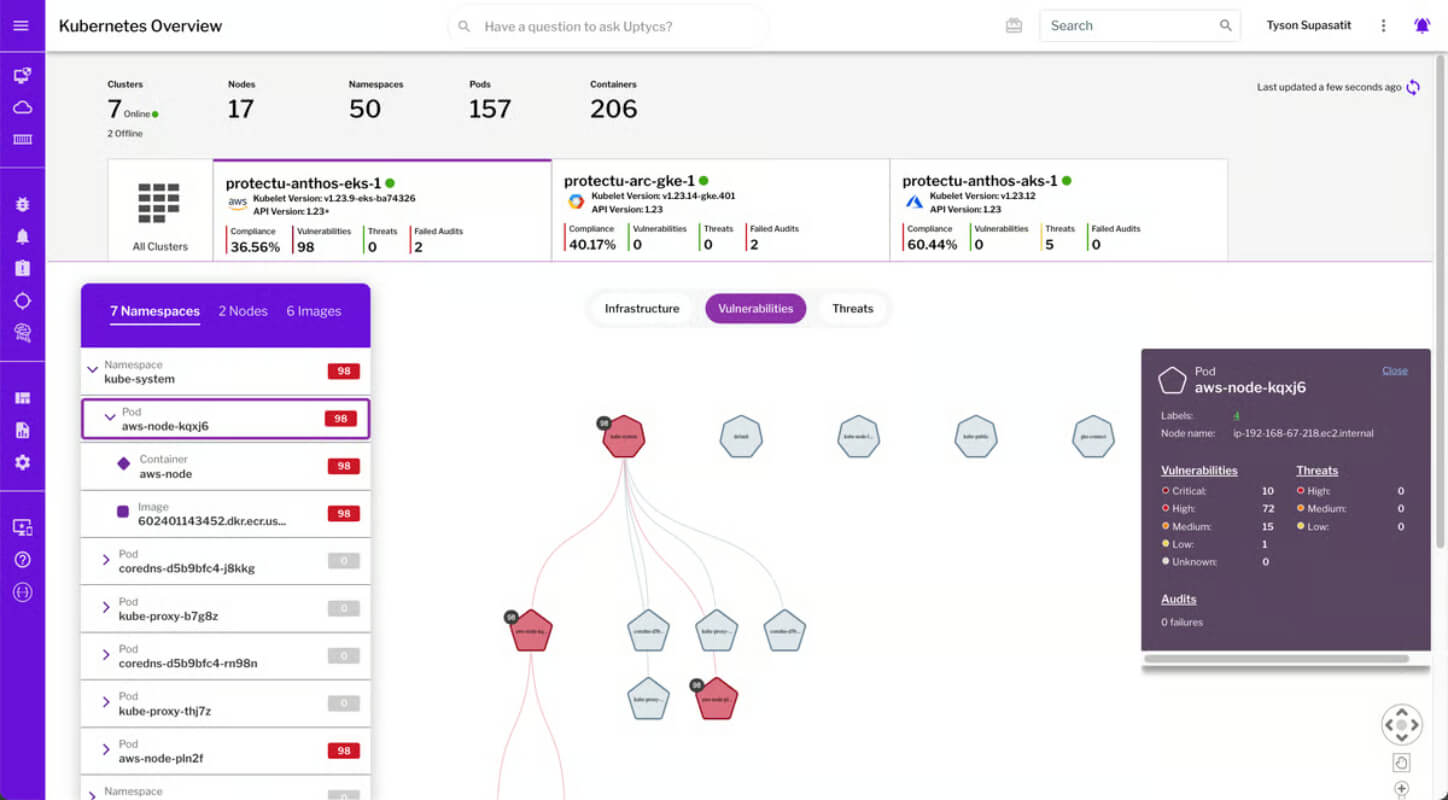Open the hamburger menu icon
1448x800 pixels.
(21, 25)
